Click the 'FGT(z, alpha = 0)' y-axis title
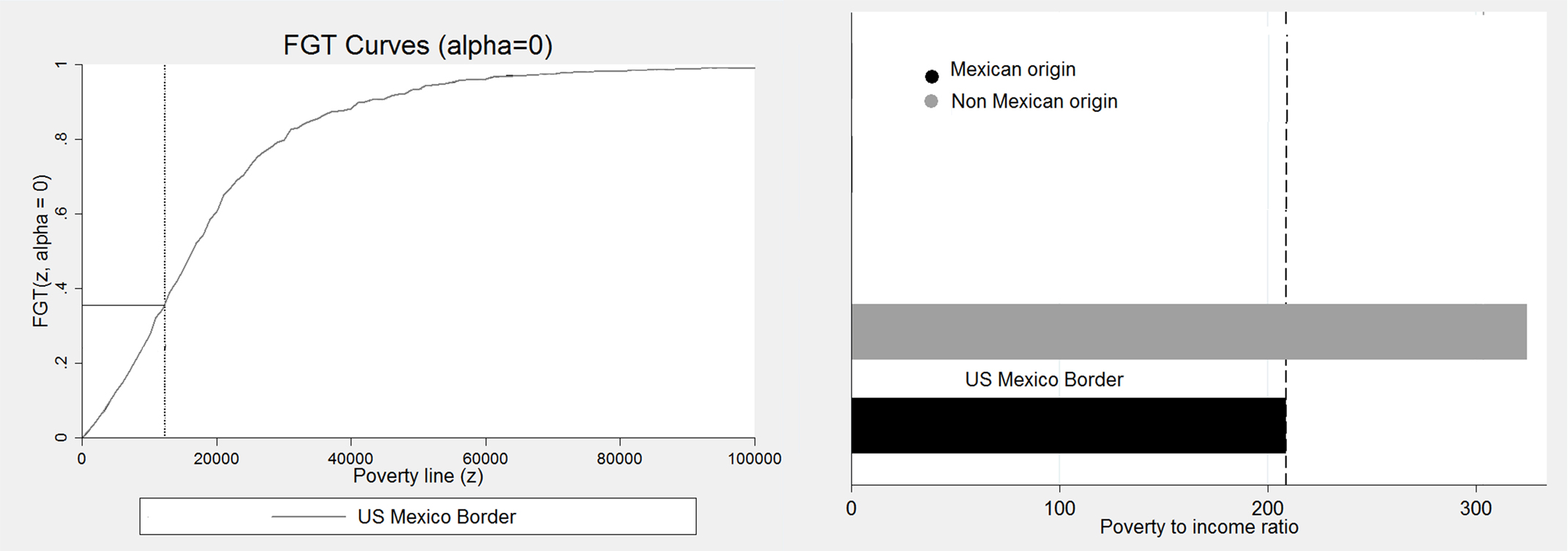 (x=41, y=250)
